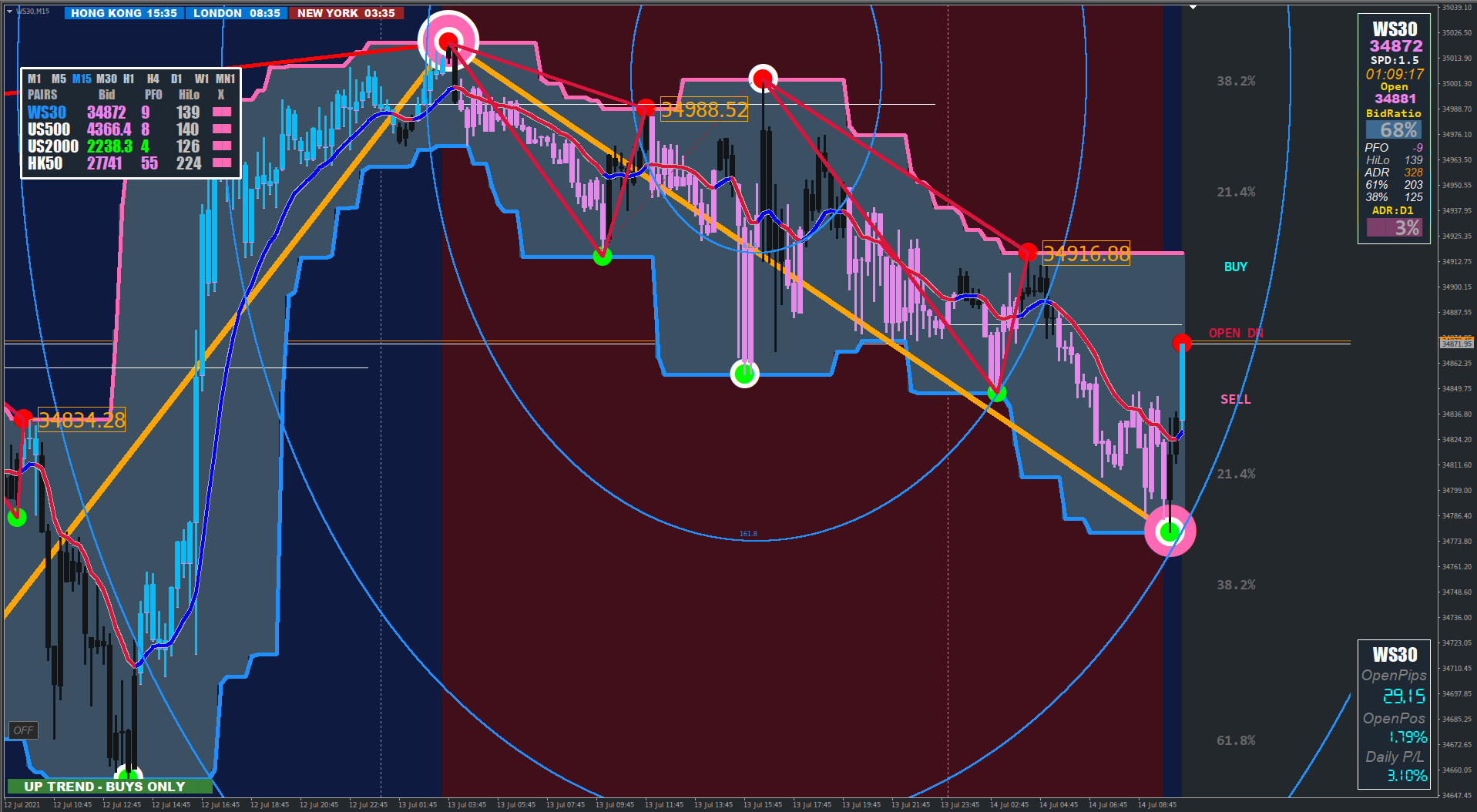Image resolution: width=1477 pixels, height=812 pixels.
Task: Click the pink swatch in the US500 row
Action: tap(222, 129)
